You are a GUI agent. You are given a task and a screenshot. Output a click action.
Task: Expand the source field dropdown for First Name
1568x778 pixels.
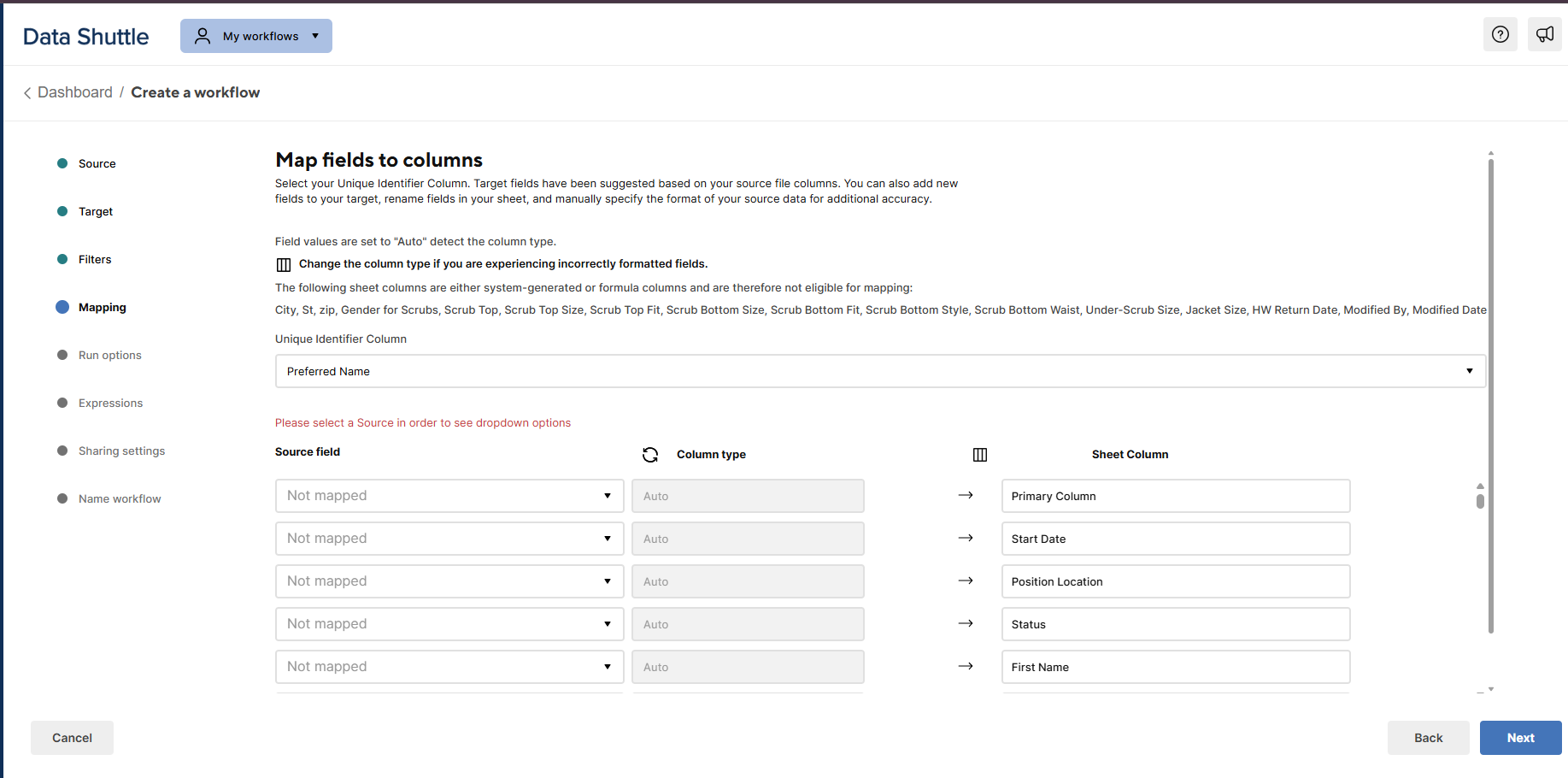449,667
